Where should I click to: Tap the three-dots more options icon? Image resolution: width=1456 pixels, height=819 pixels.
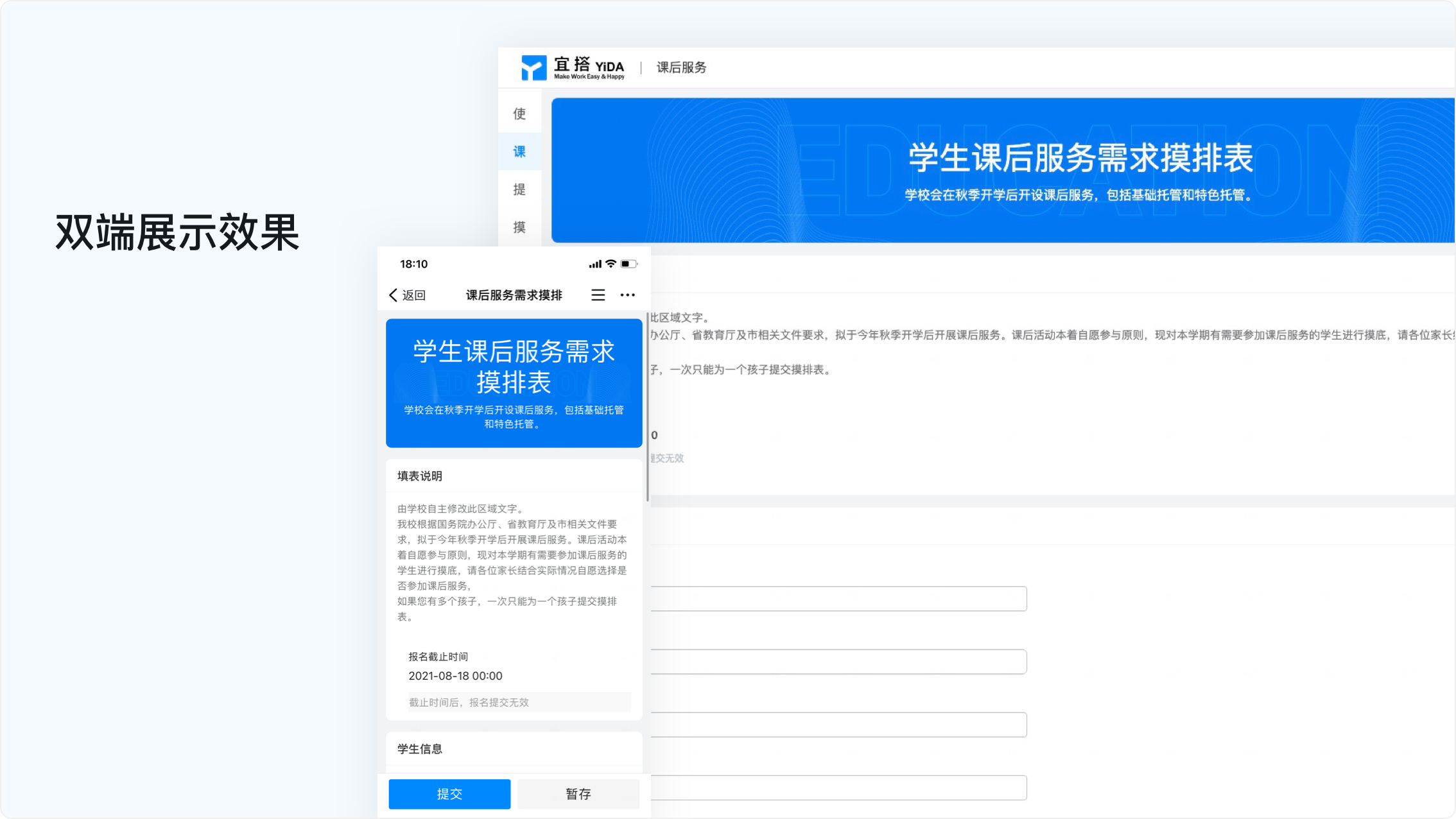pyautogui.click(x=627, y=295)
